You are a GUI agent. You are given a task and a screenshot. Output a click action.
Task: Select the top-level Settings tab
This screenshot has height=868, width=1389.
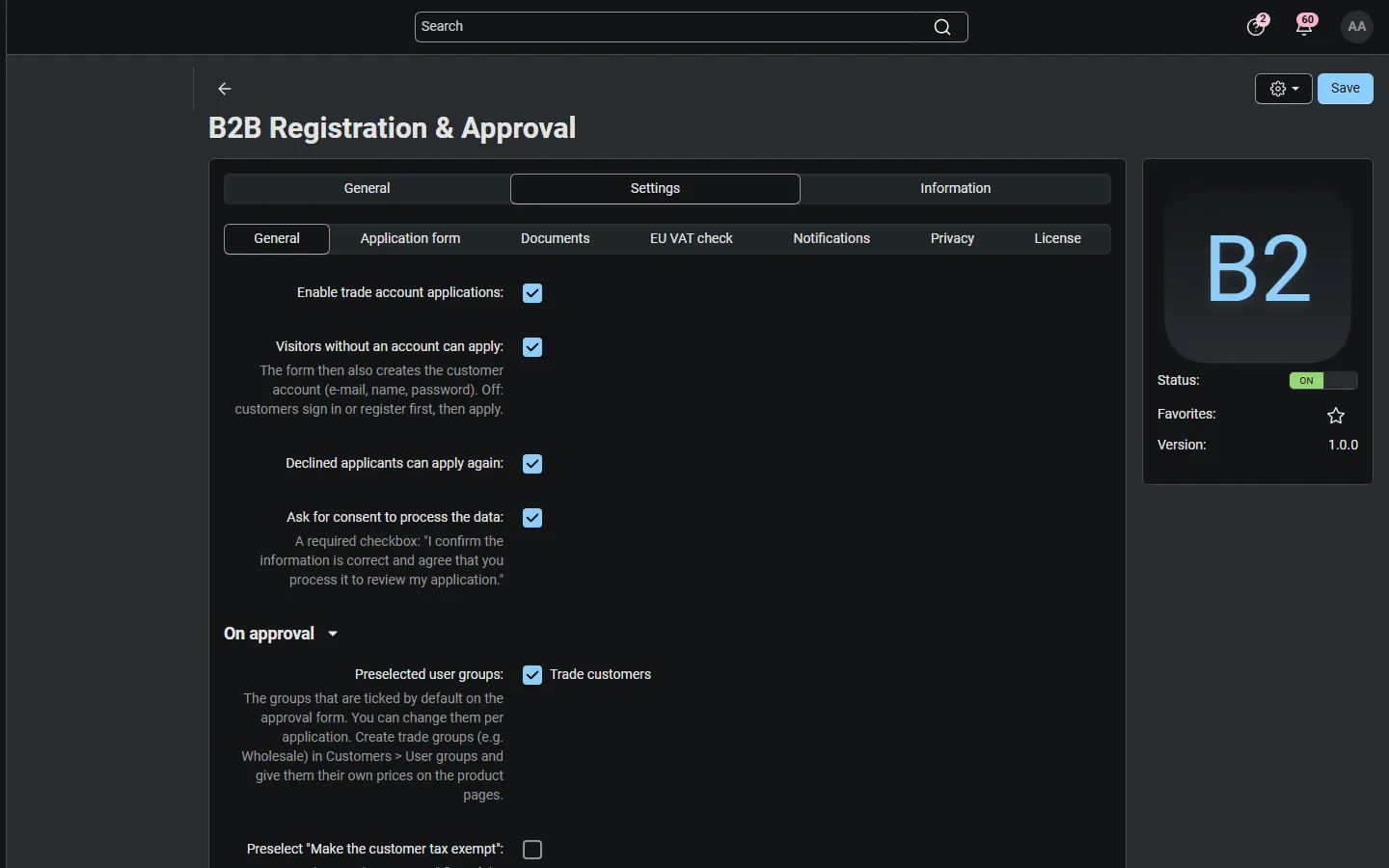click(655, 189)
